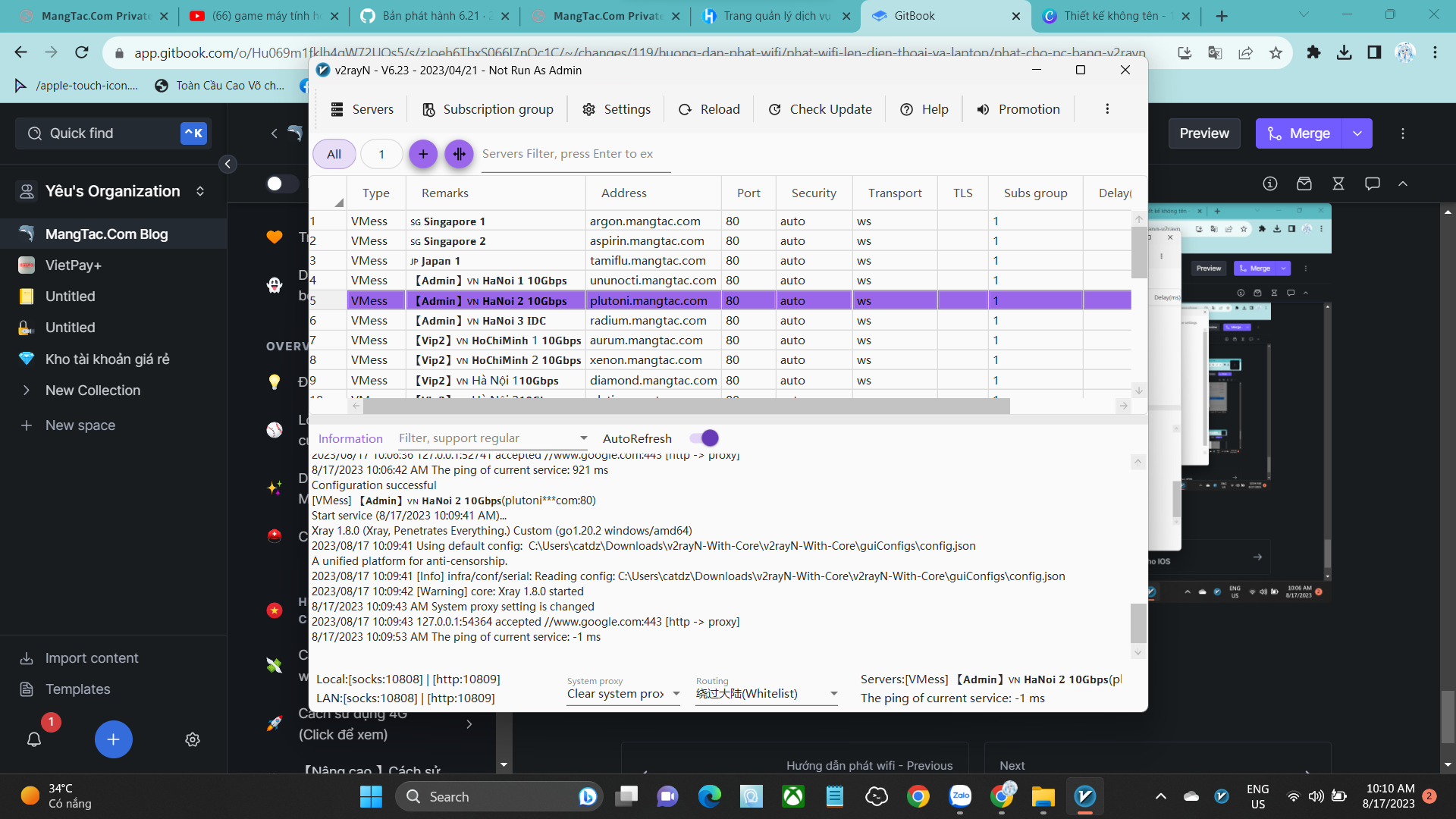
Task: Click the purple add server plus icon
Action: pyautogui.click(x=423, y=154)
